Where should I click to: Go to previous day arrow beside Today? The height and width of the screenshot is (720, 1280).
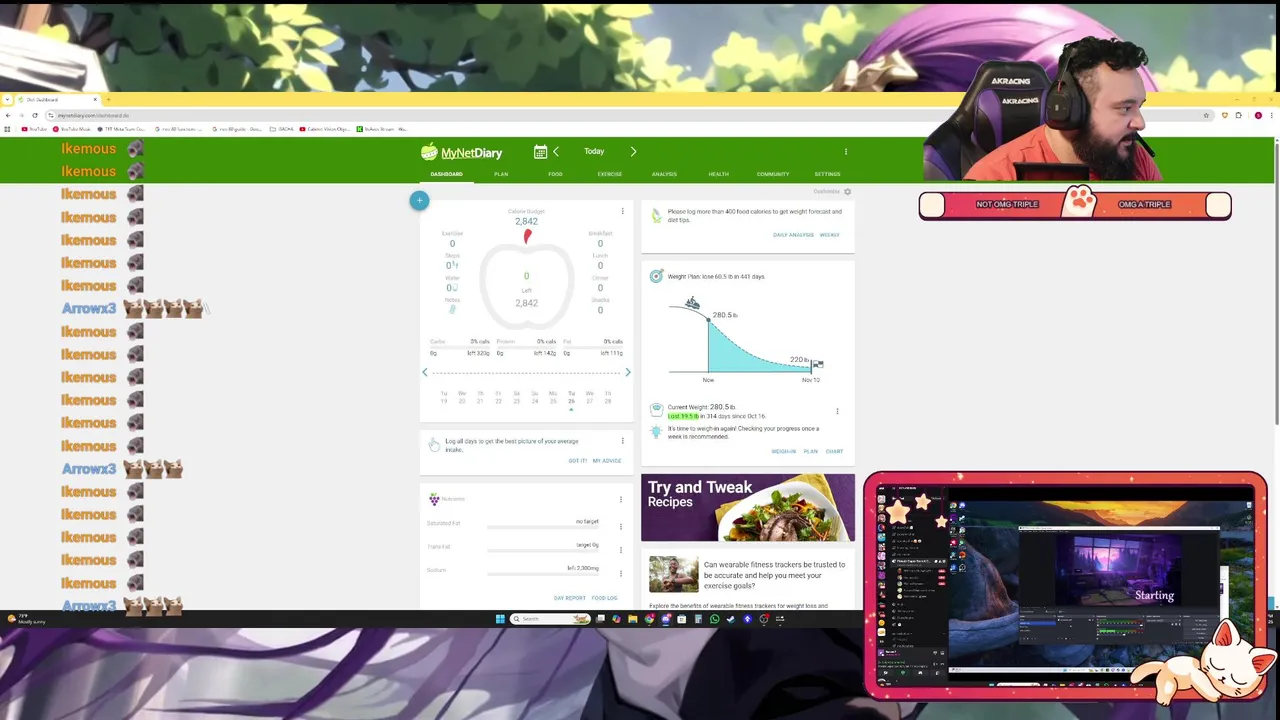coord(556,152)
